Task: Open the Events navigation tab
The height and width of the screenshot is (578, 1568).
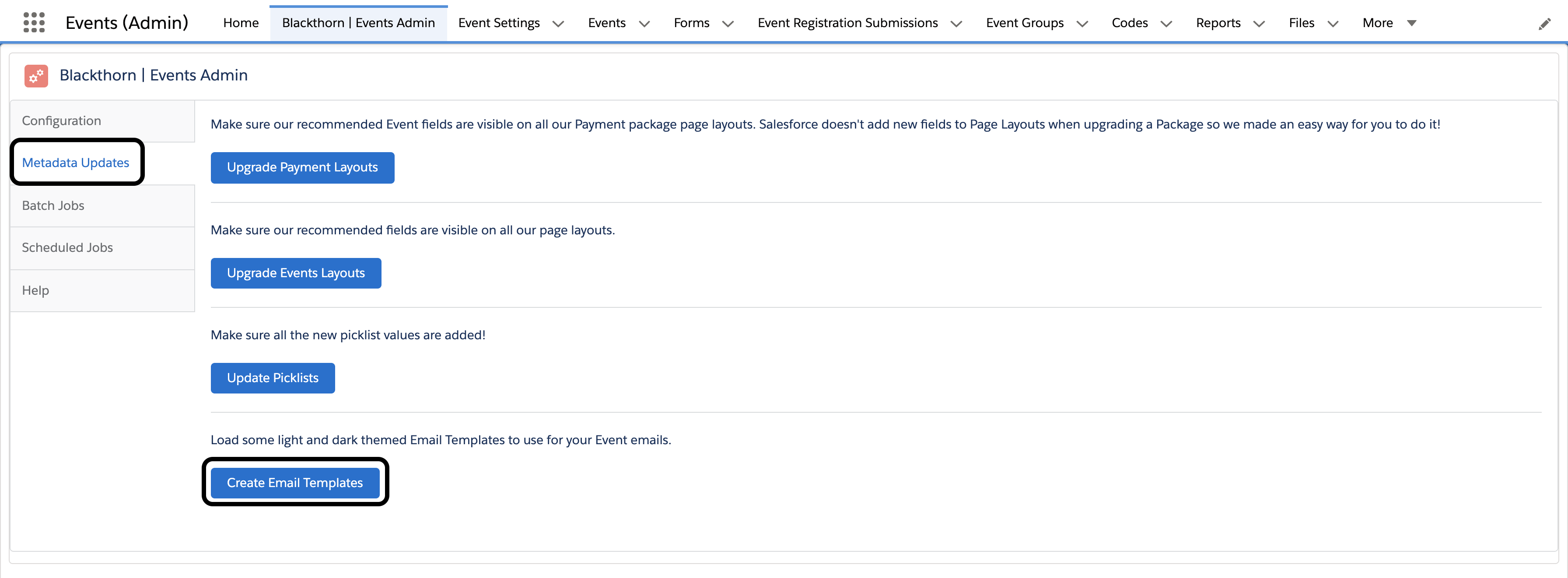Action: pos(606,23)
